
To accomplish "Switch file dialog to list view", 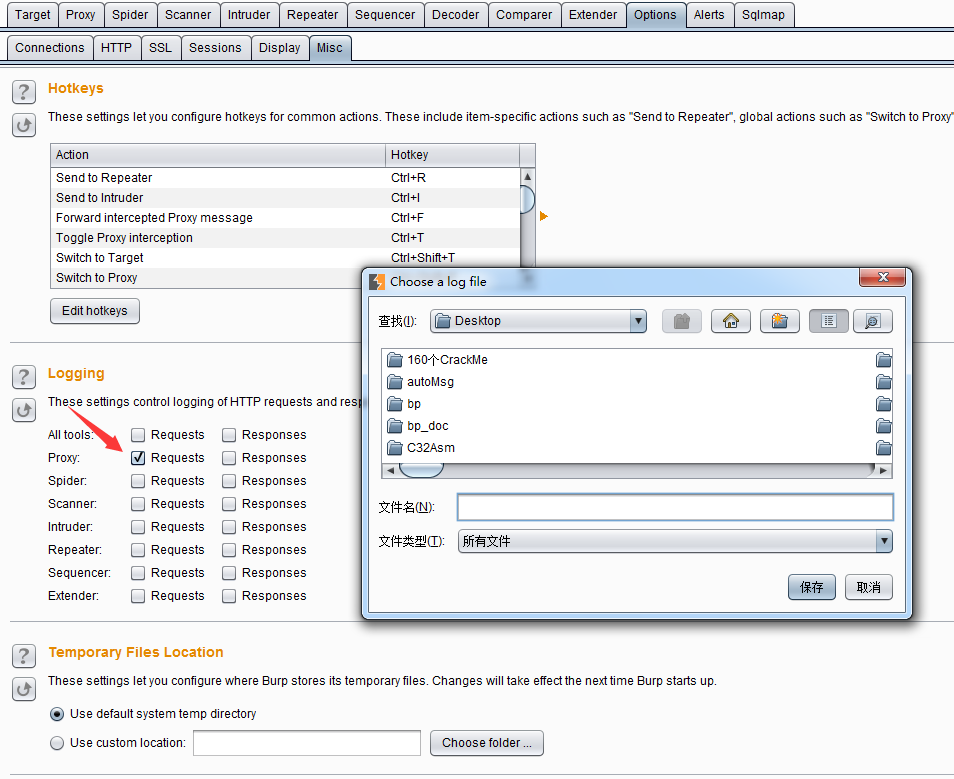I will coord(829,321).
